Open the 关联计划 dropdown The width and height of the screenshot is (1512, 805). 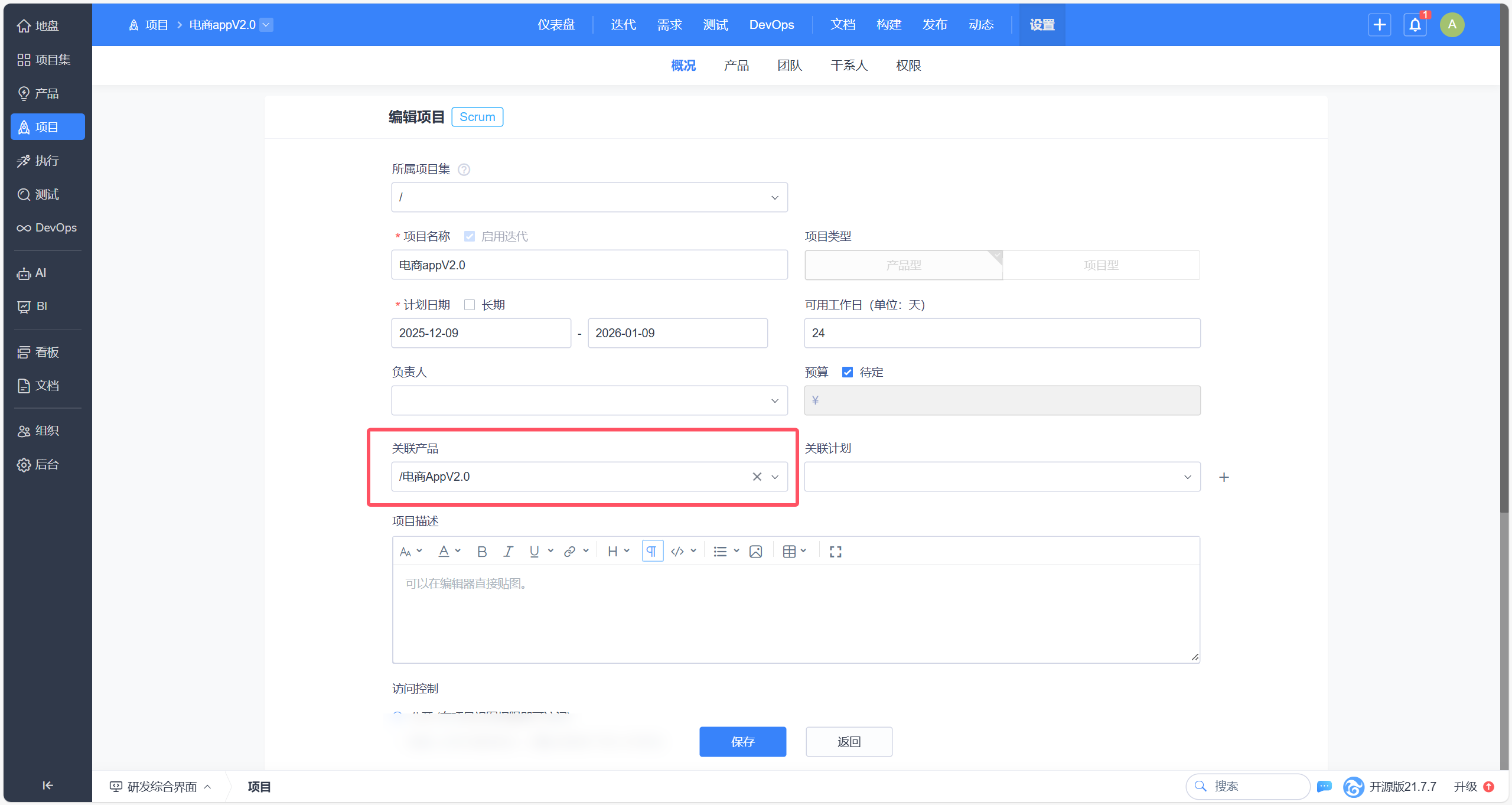click(x=1002, y=477)
